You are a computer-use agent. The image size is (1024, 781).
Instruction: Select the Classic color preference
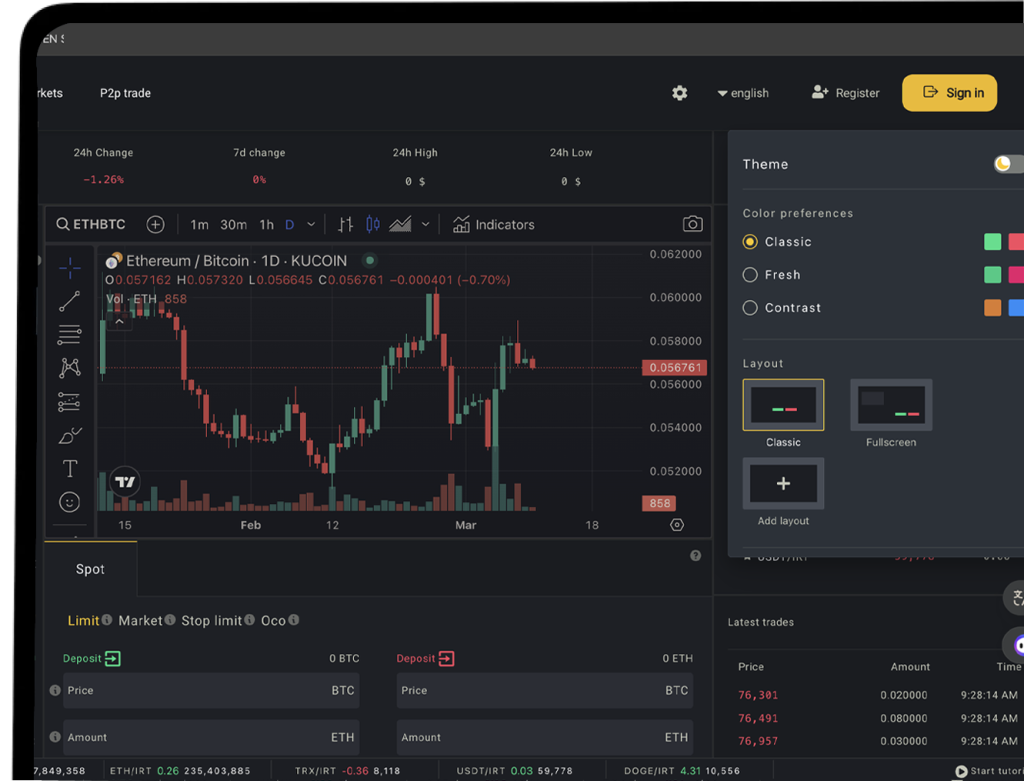click(x=751, y=242)
